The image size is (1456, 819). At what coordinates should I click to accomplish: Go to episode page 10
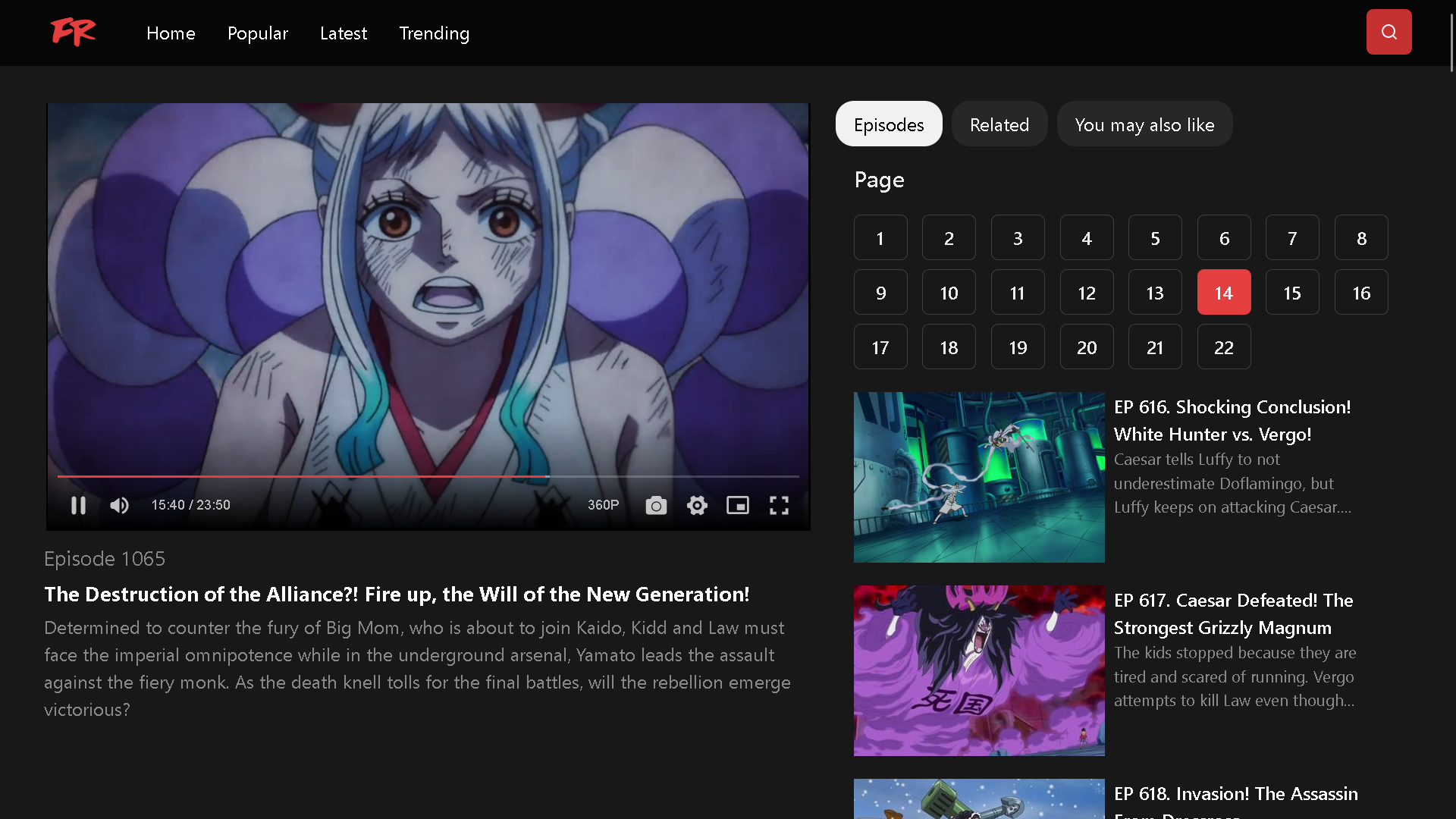[x=949, y=293]
